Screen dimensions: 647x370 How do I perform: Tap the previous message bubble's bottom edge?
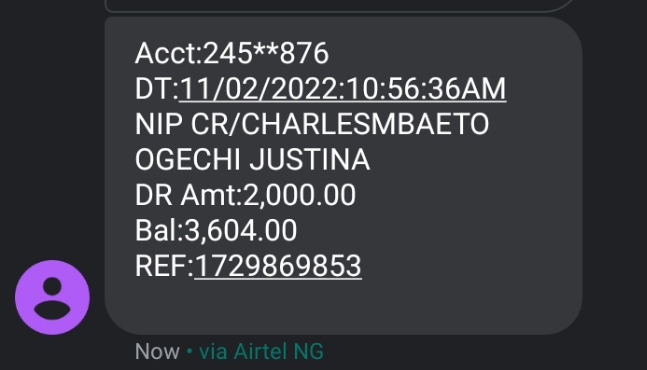click(340, 7)
